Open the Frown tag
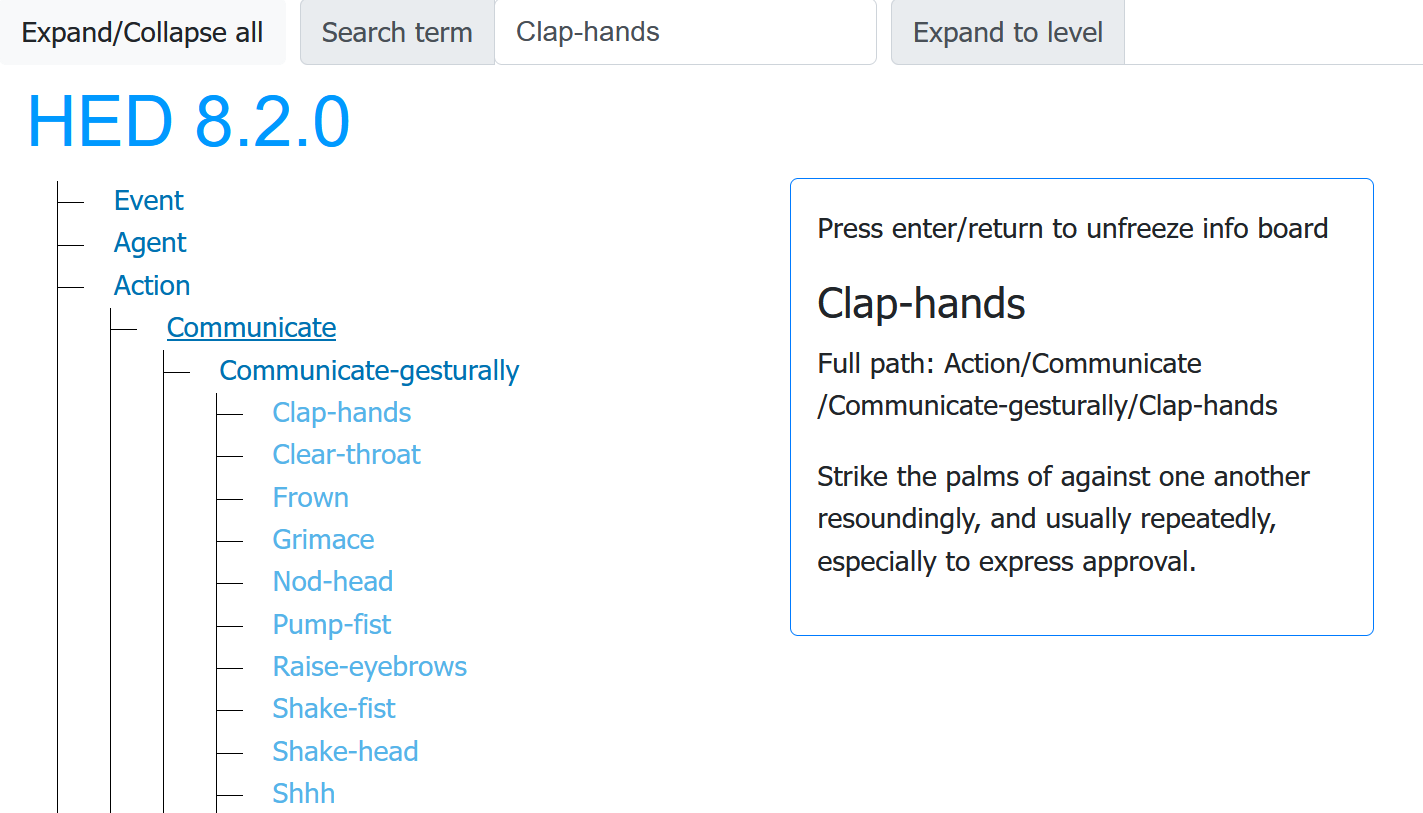The width and height of the screenshot is (1423, 813). pyautogui.click(x=310, y=498)
